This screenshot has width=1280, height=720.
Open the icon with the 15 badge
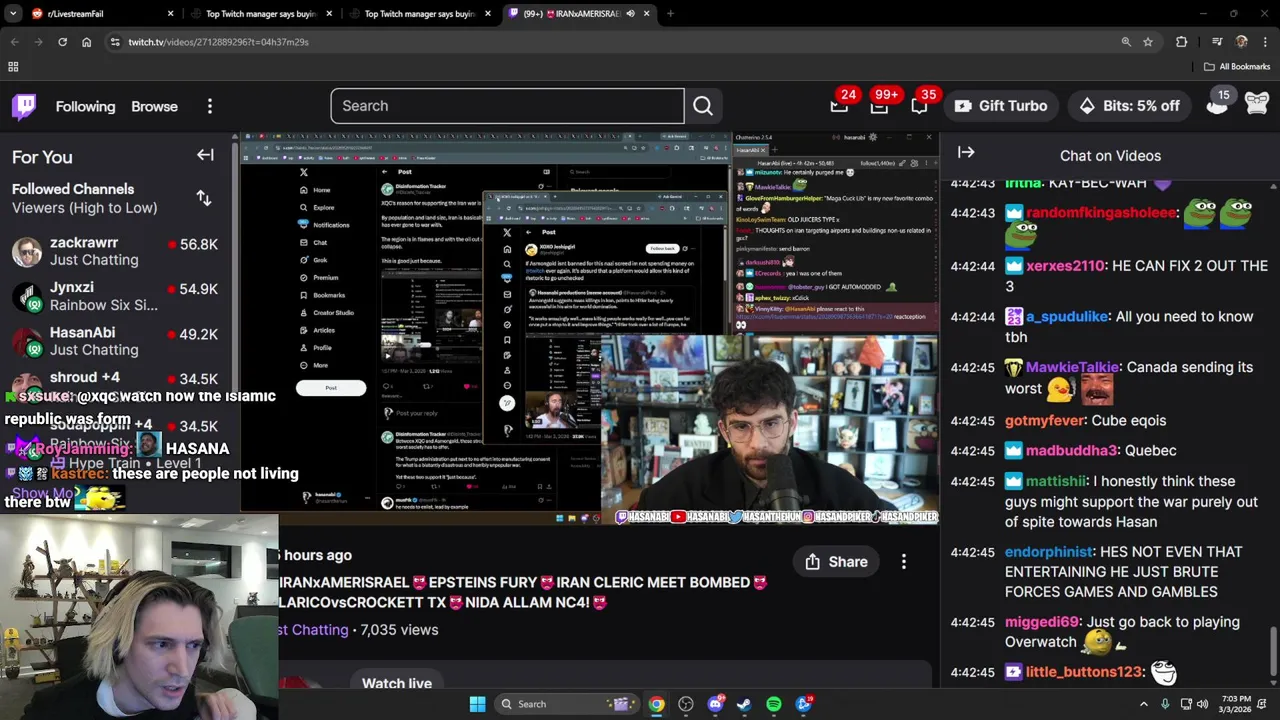1217,105
